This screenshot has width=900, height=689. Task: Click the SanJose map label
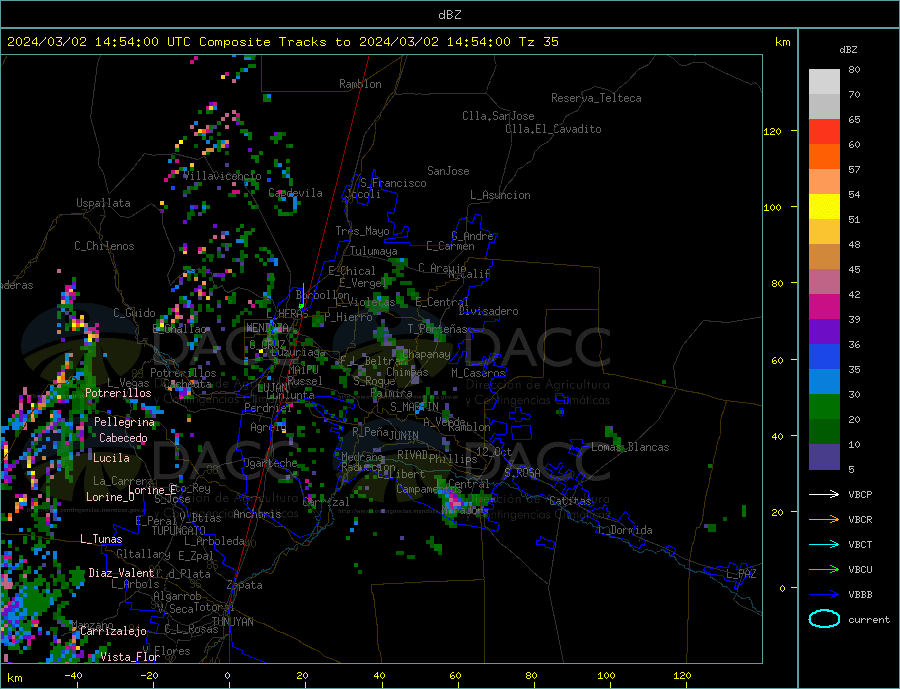click(x=448, y=171)
